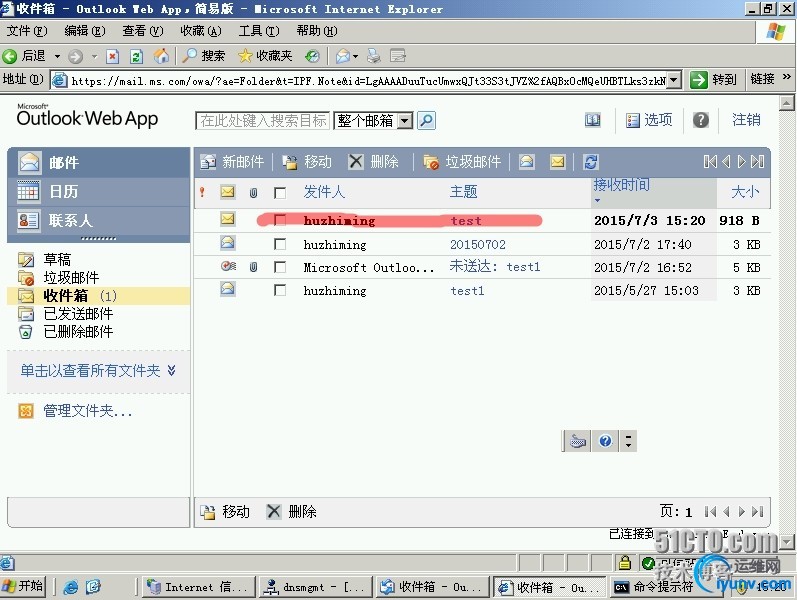Click the OWA search magnifier button
Screen dimensions: 797x600
pos(426,121)
